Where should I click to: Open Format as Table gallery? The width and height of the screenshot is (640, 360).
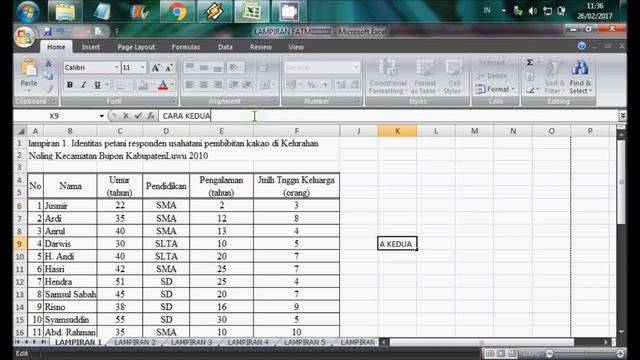point(425,77)
